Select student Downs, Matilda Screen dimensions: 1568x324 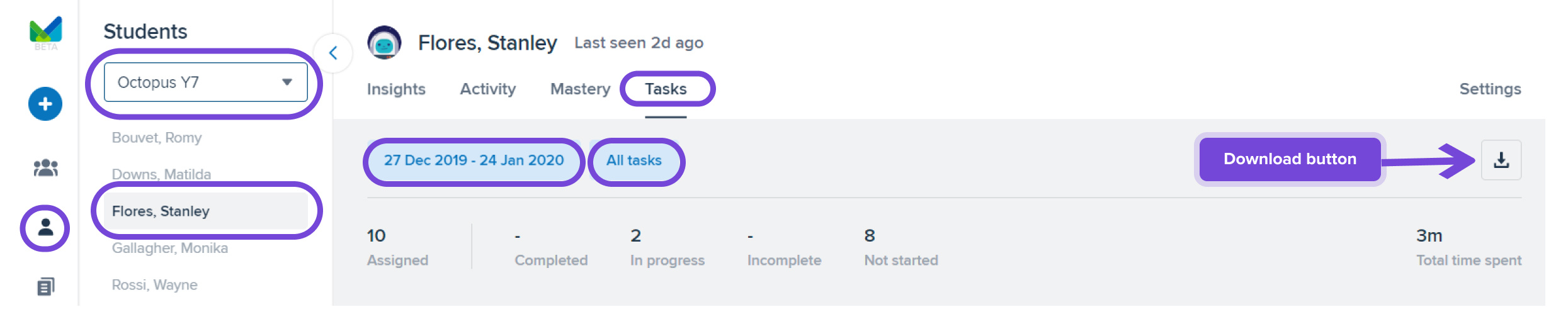click(161, 174)
